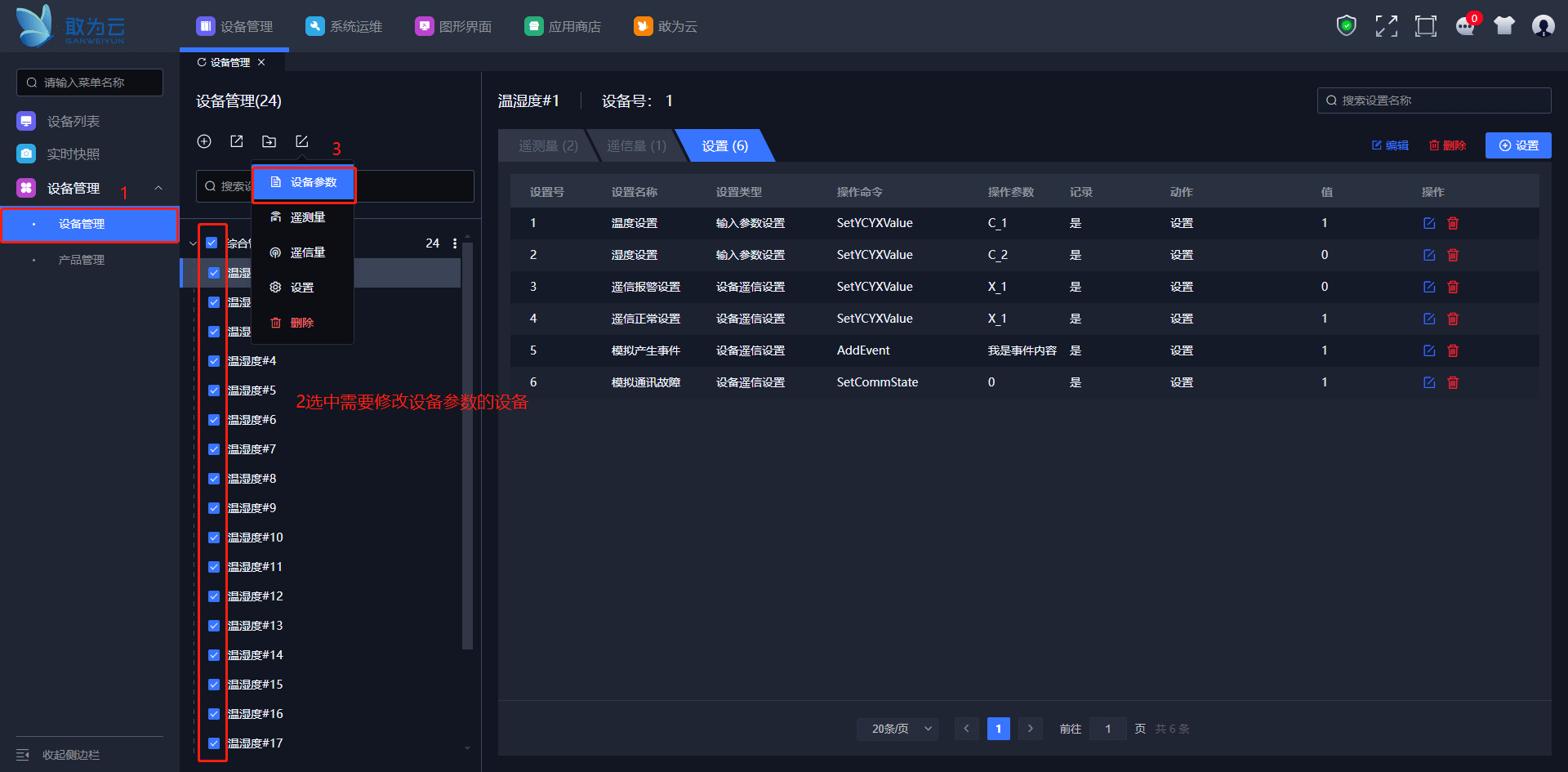
Task: Select 遥测量 from the dropdown menu
Action: 303,217
